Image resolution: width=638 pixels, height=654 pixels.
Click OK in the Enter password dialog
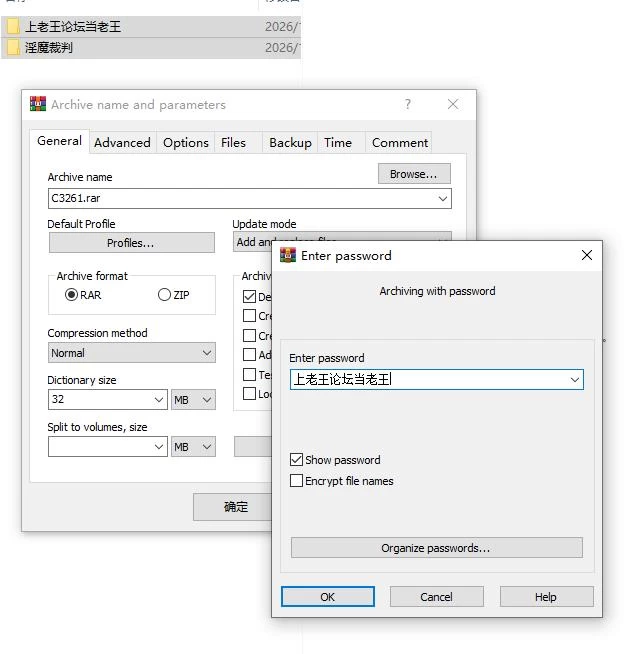click(327, 597)
